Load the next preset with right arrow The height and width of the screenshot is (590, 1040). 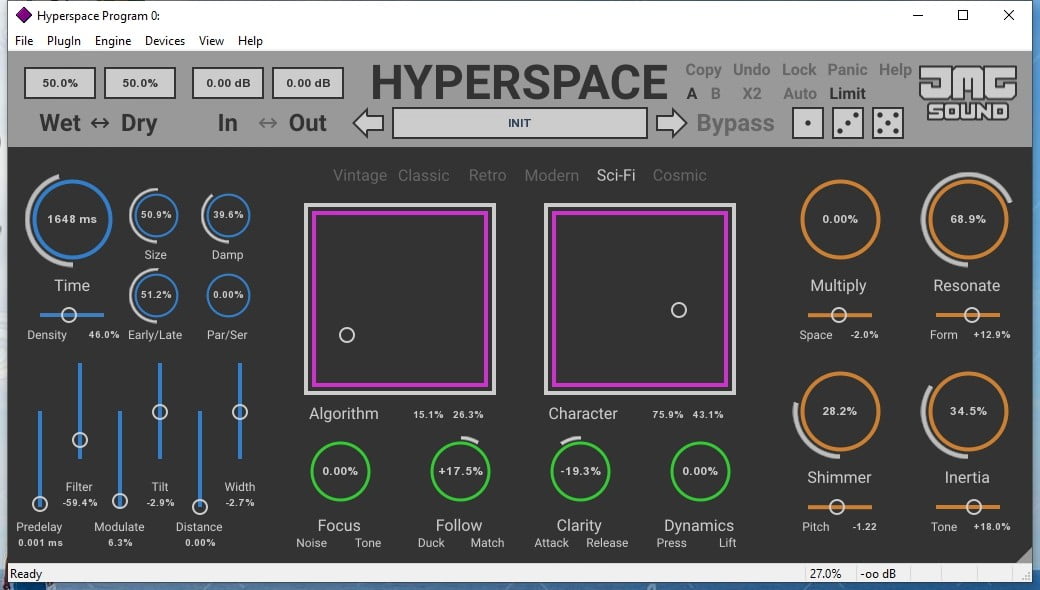[x=671, y=123]
